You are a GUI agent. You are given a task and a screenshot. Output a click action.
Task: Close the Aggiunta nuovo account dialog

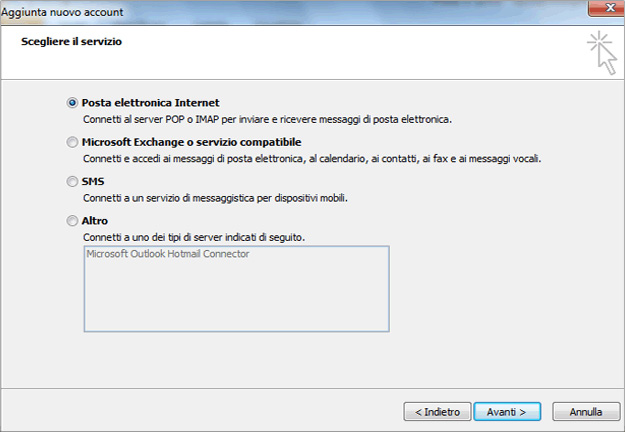(607, 8)
